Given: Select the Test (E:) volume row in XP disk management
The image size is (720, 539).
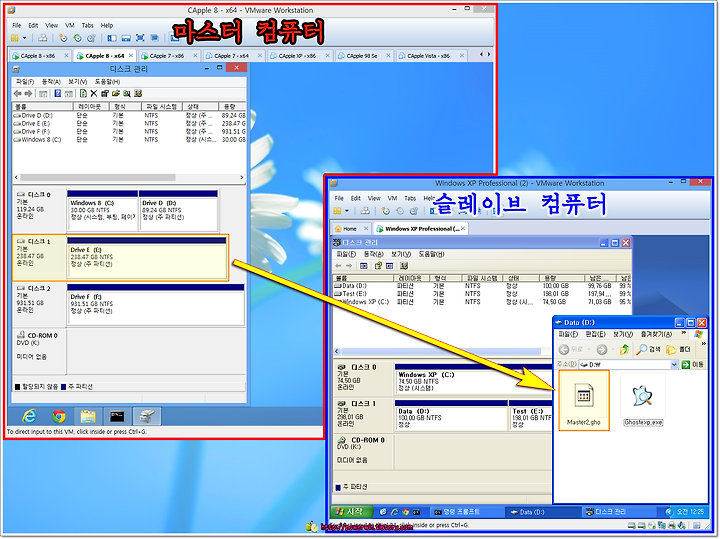Looking at the screenshot, I should tap(482, 294).
